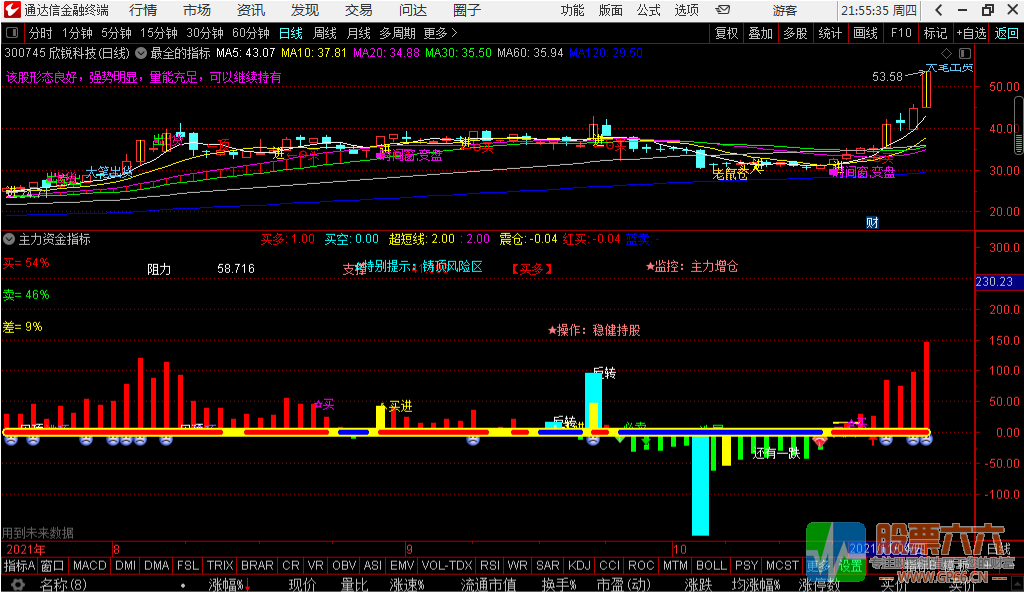Open the 发现 menu
The width and height of the screenshot is (1024, 592).
305,10
